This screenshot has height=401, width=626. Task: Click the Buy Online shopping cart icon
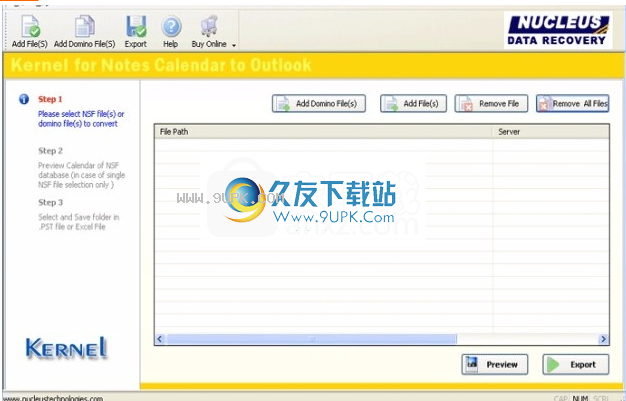[209, 27]
